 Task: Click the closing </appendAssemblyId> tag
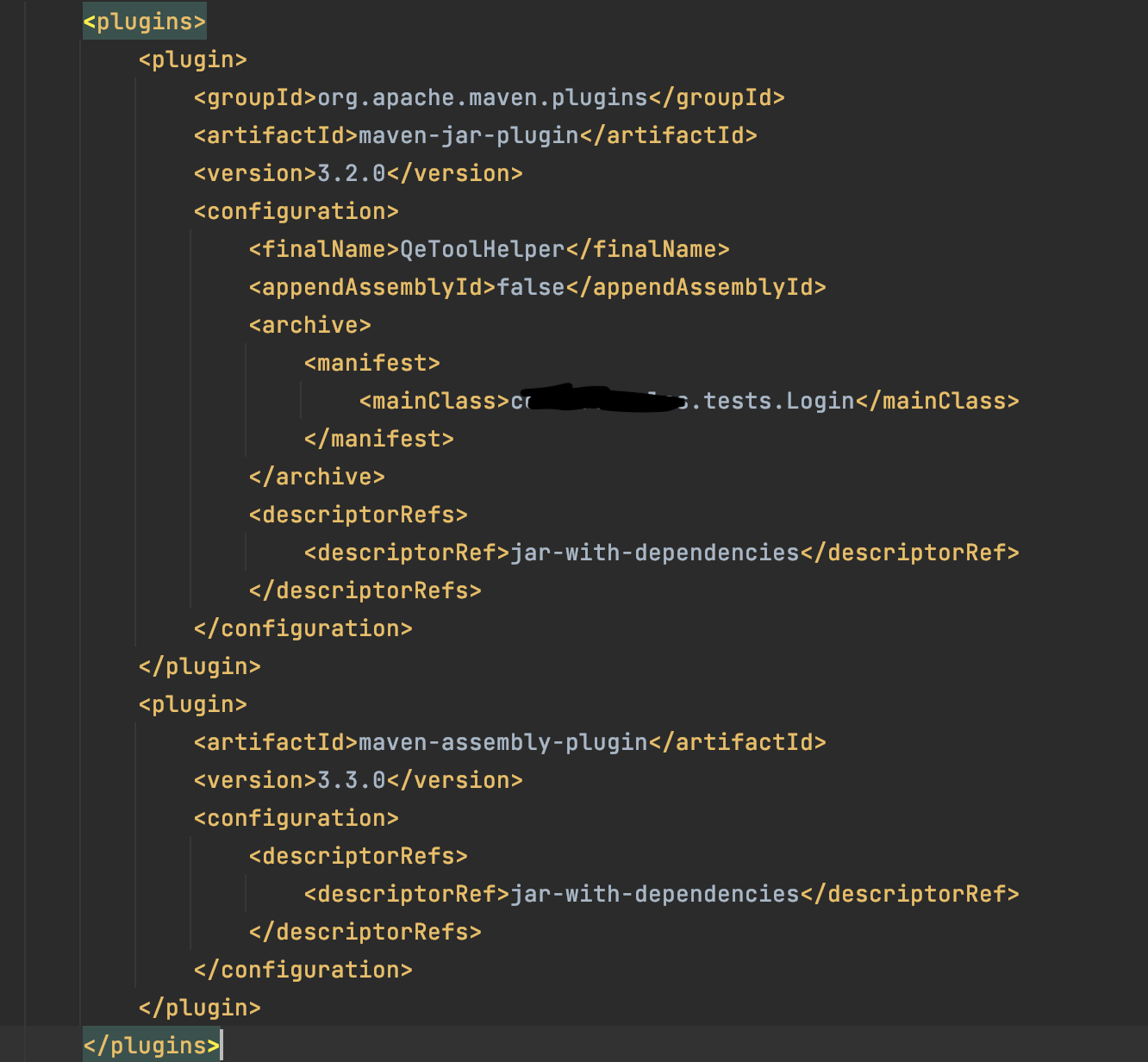696,287
